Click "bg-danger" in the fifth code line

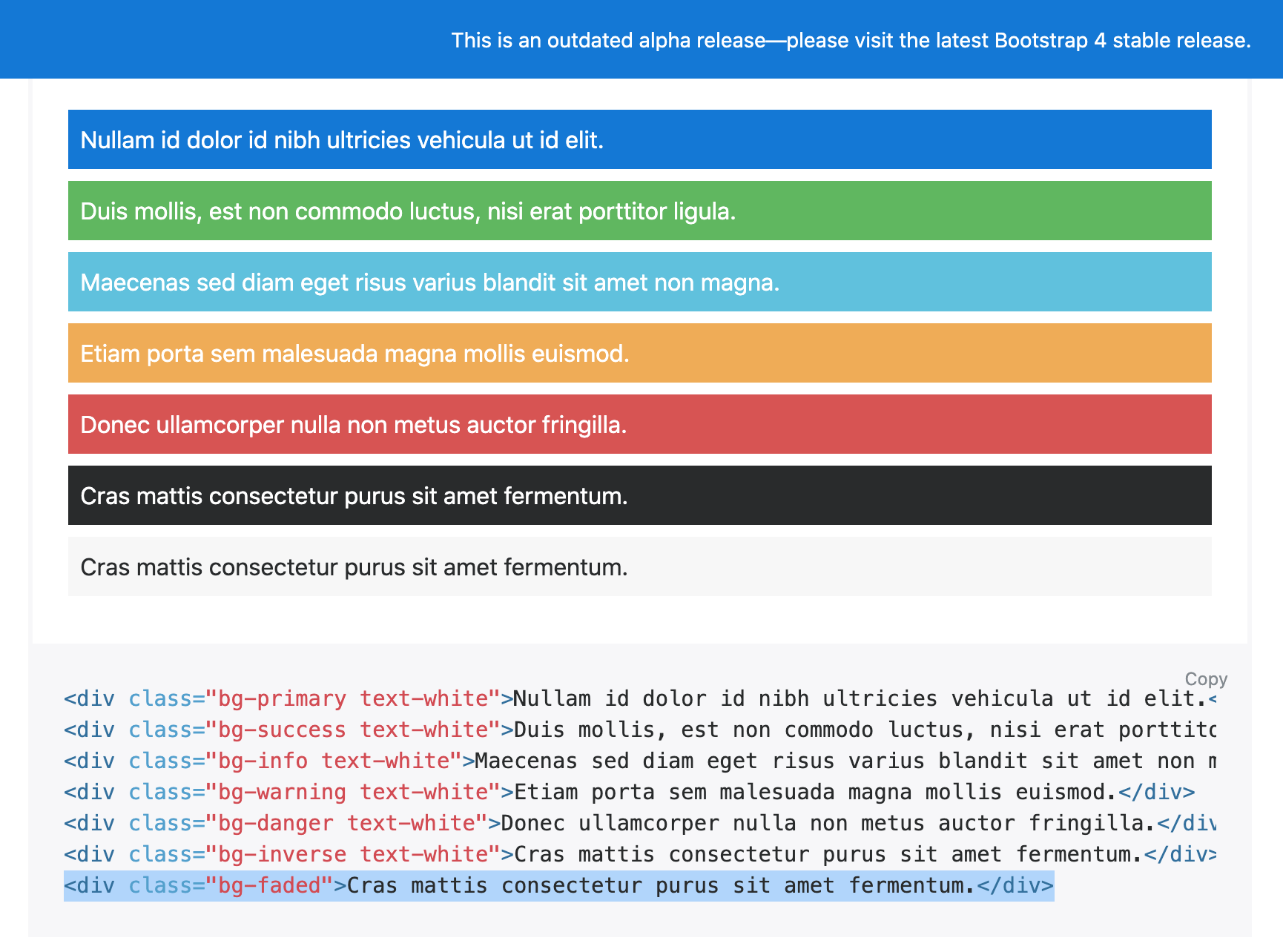[x=275, y=823]
